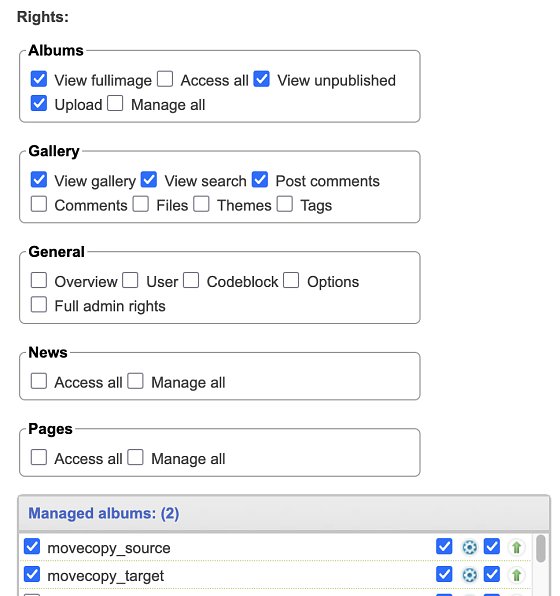The image size is (560, 596).
Task: Click the managed albums list scrollbar thumb
Action: (x=540, y=548)
